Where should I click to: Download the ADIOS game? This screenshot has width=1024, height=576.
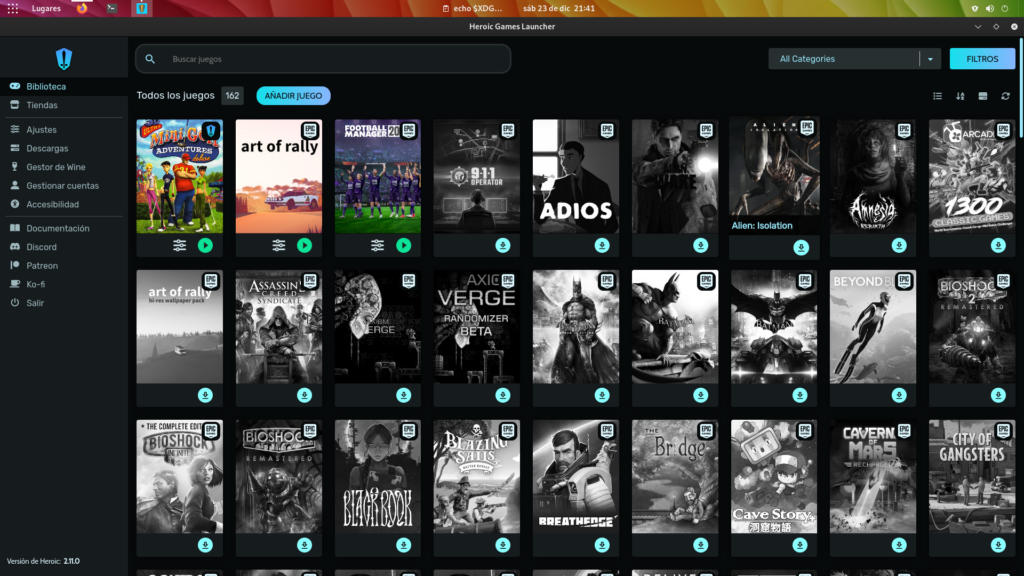601,245
